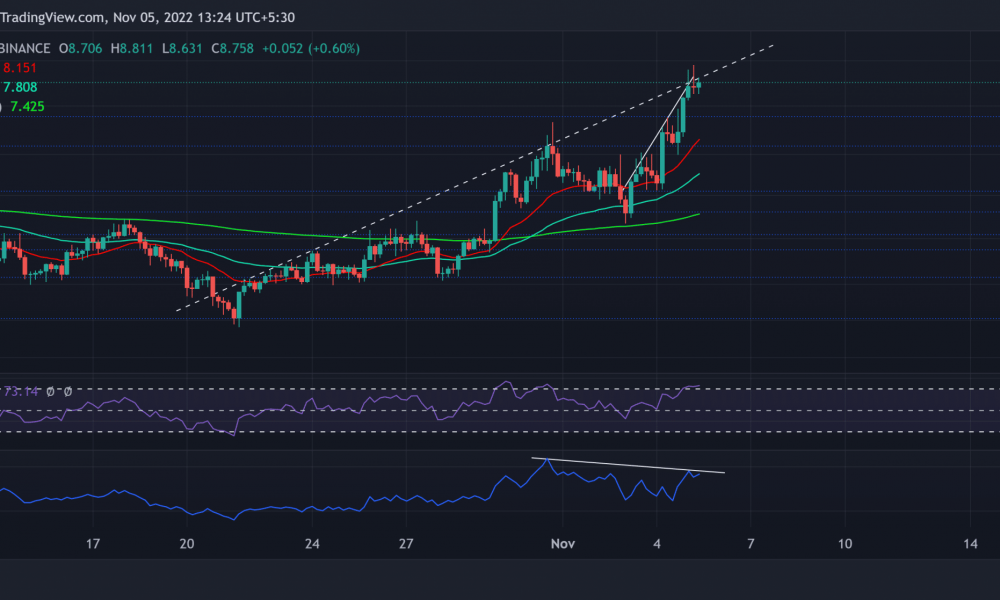This screenshot has width=1000, height=600.
Task: Click the 20 date label on time axis
Action: pyautogui.click(x=187, y=544)
